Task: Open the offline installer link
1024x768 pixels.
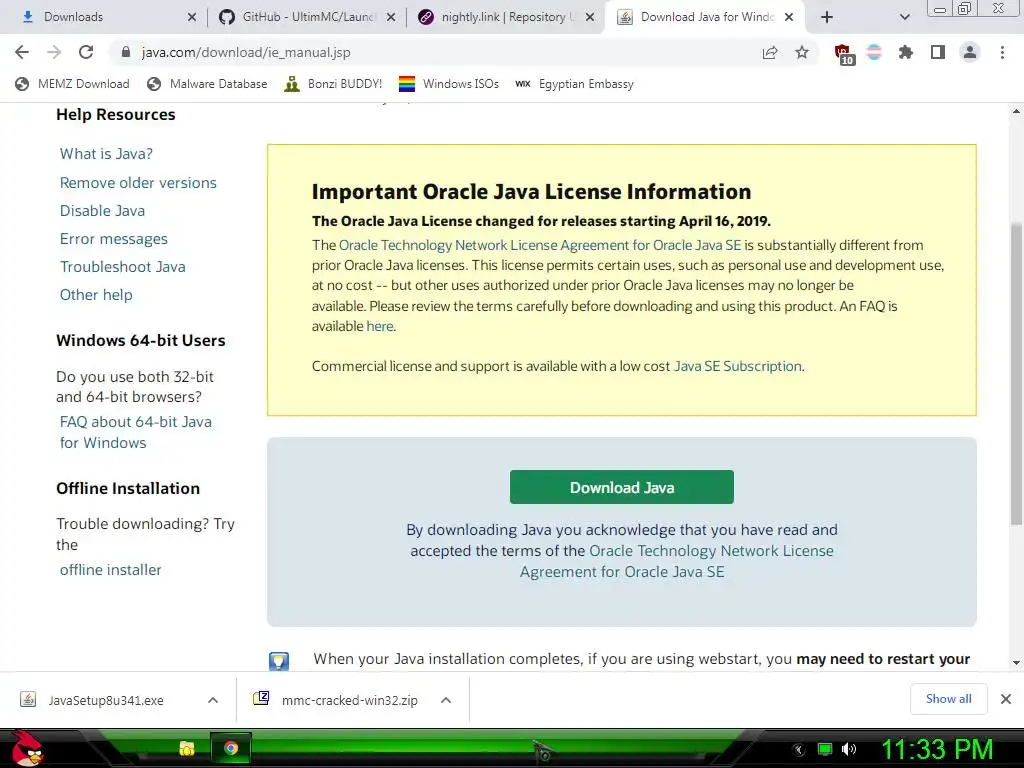Action: pyautogui.click(x=110, y=569)
